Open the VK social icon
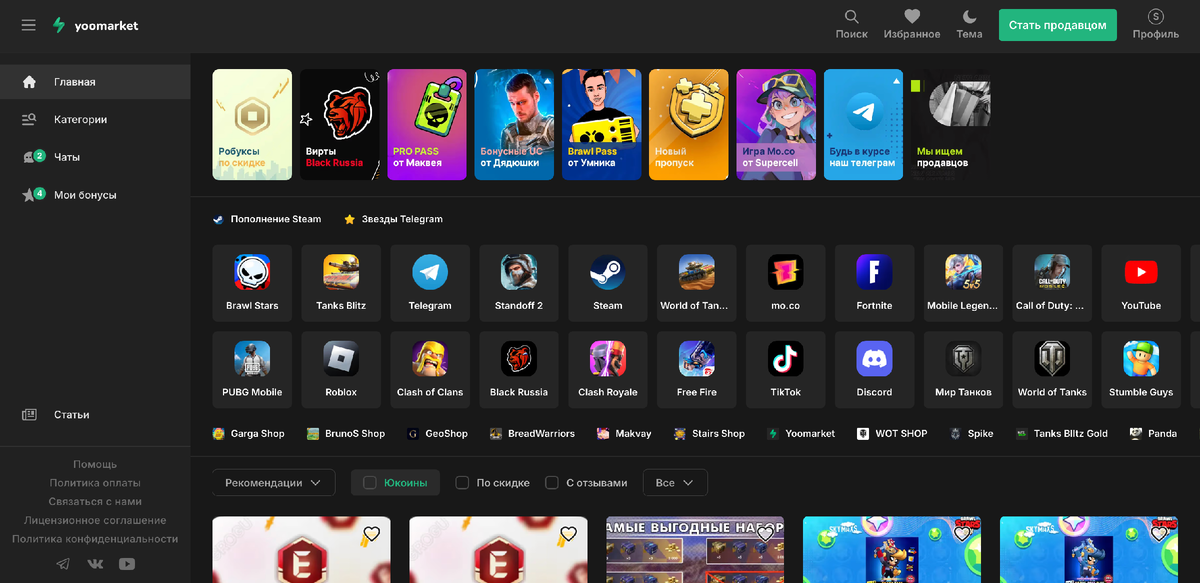 [x=95, y=564]
